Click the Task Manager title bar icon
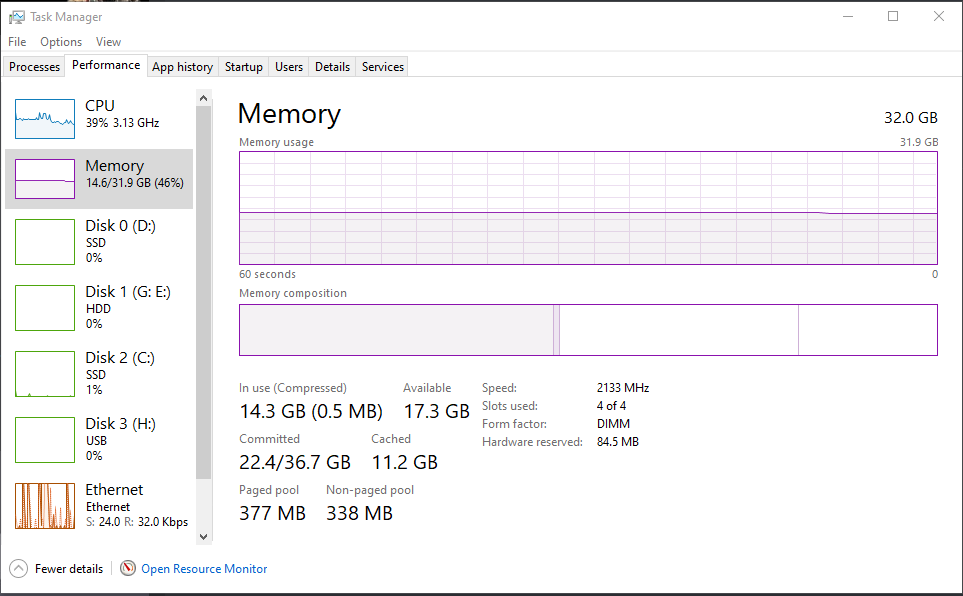 coord(17,17)
